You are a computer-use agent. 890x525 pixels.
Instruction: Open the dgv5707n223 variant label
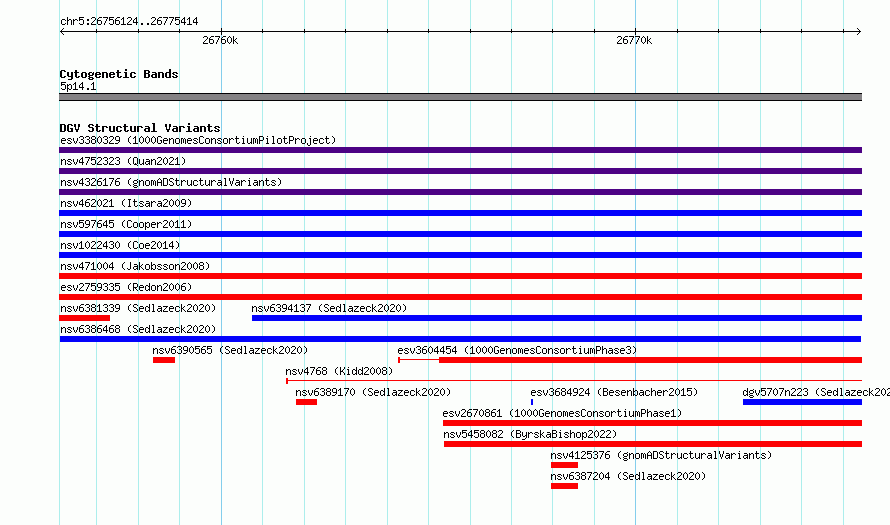pyautogui.click(x=816, y=392)
